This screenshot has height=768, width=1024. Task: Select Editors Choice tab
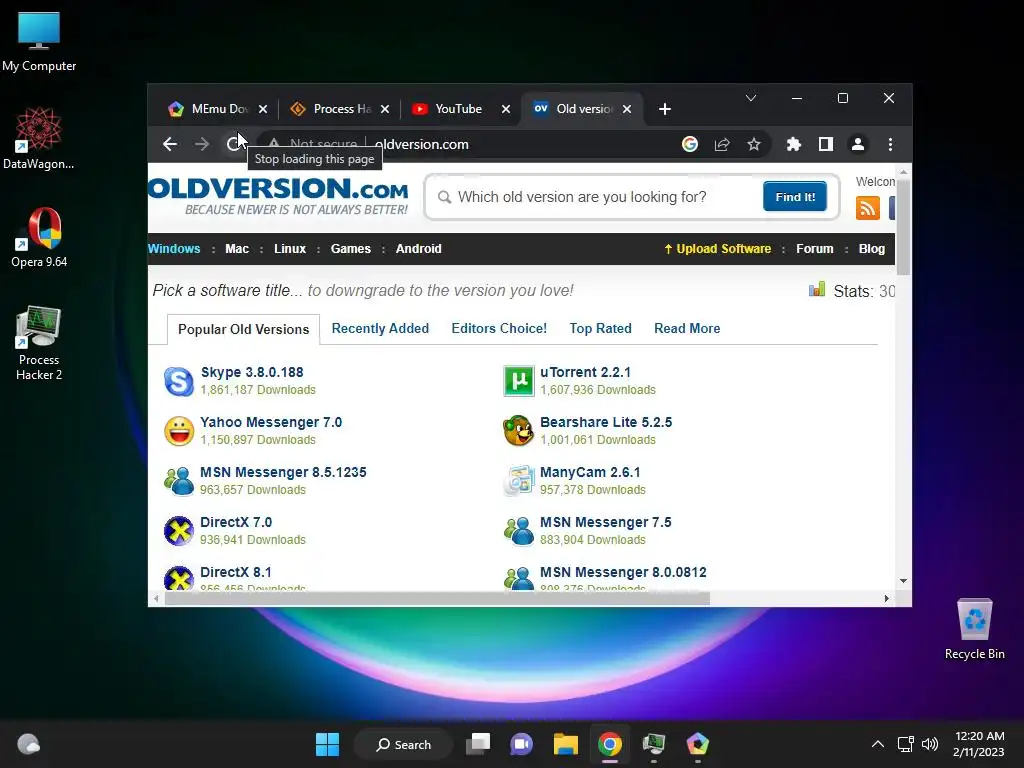click(499, 328)
